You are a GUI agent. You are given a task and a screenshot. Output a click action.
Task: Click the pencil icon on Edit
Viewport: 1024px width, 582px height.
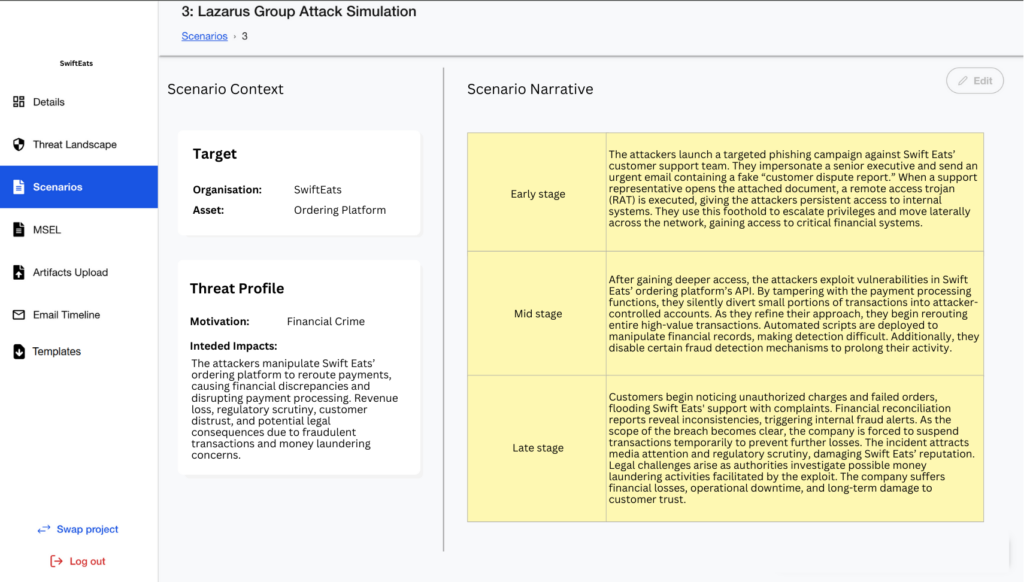point(963,81)
